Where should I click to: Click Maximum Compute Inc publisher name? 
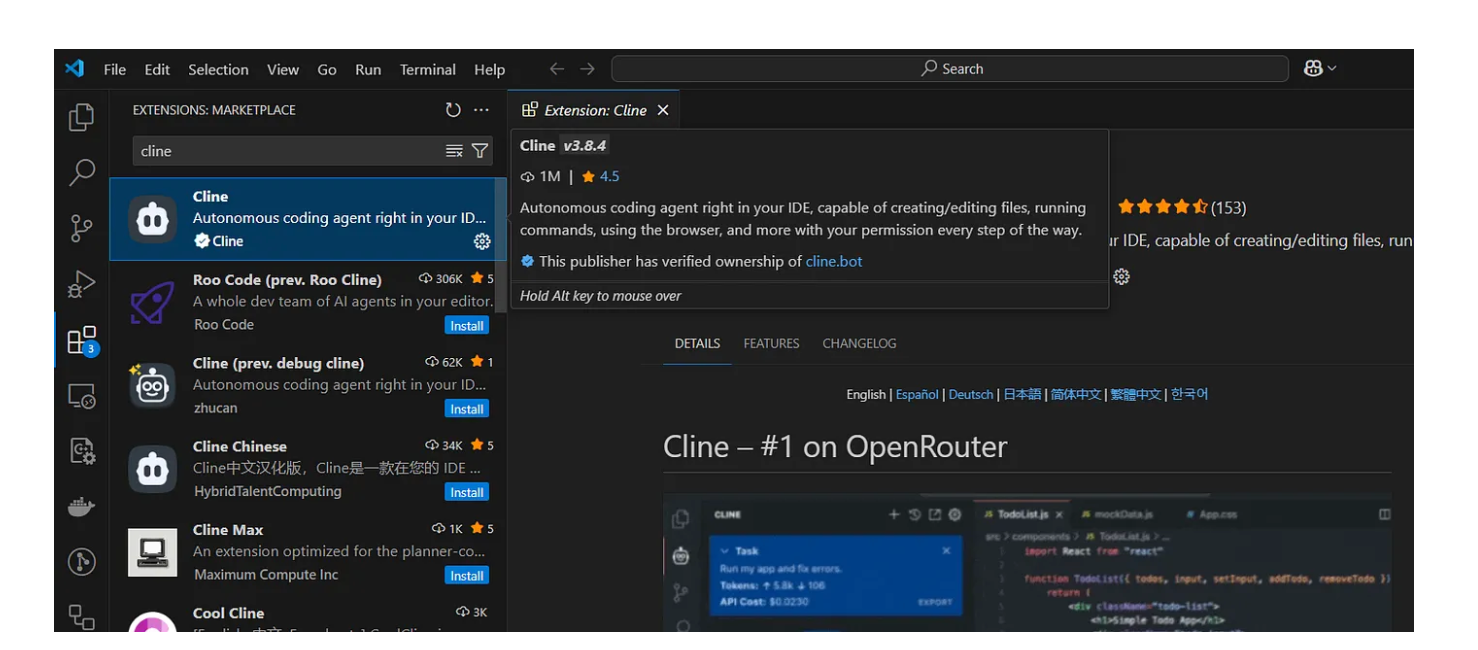(x=266, y=574)
